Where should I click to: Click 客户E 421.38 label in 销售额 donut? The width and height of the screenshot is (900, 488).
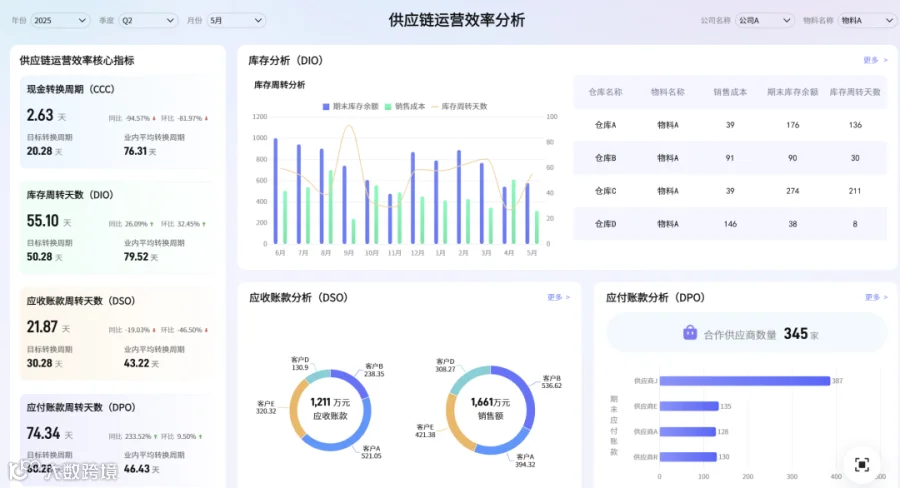point(425,431)
